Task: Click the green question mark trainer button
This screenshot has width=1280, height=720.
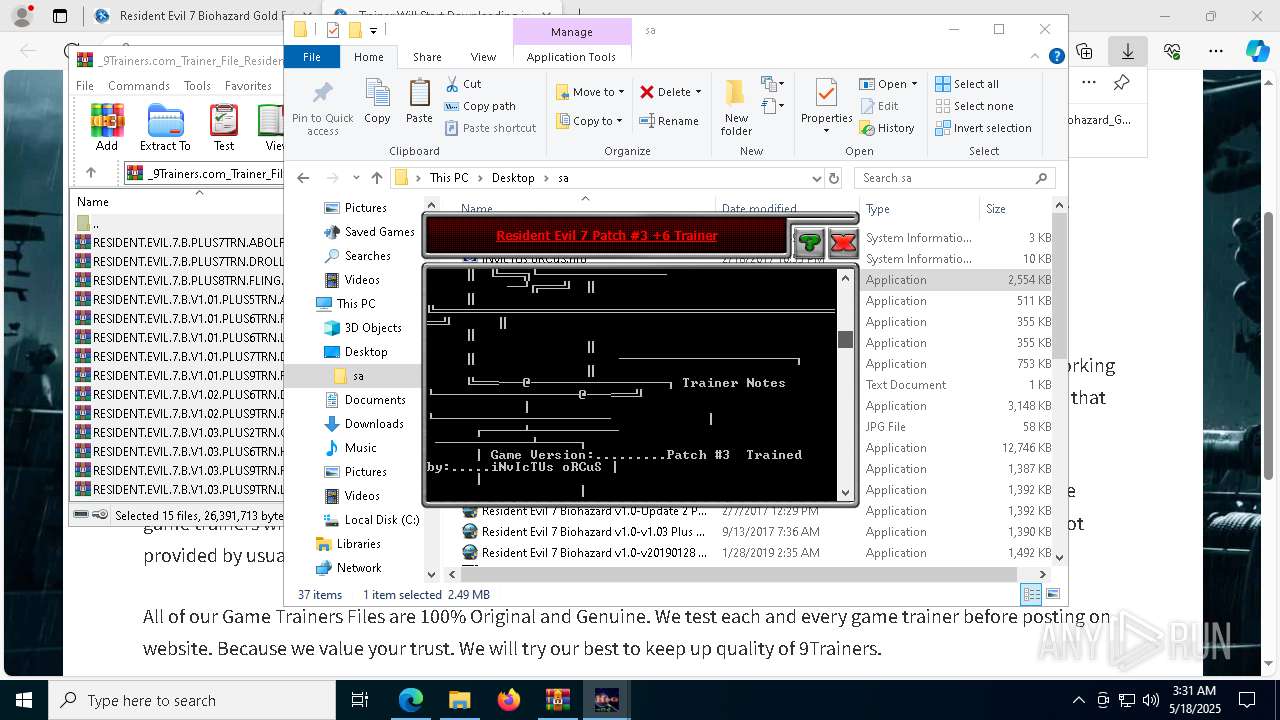Action: pos(809,242)
